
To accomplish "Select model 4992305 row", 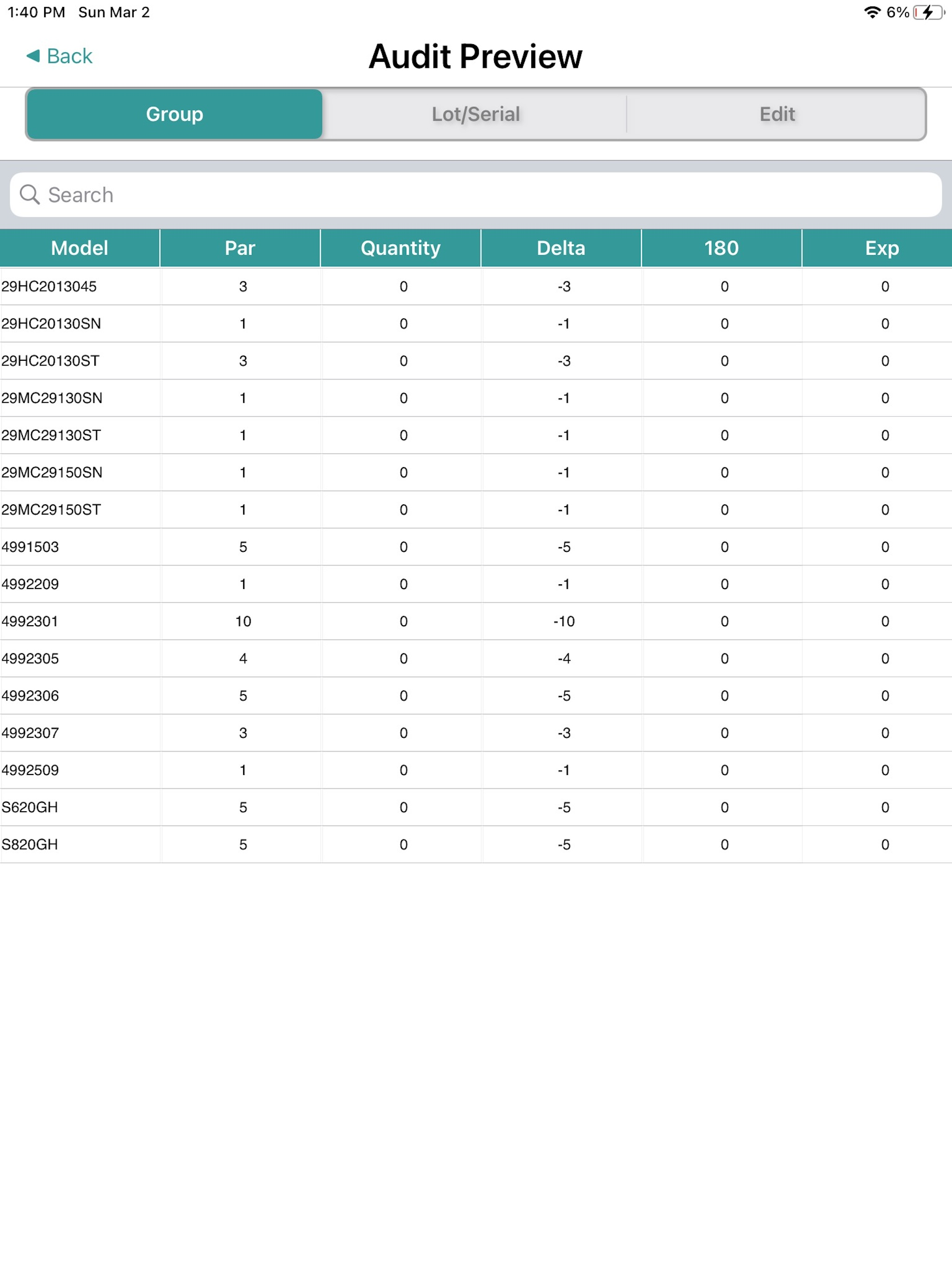I will 476,659.
